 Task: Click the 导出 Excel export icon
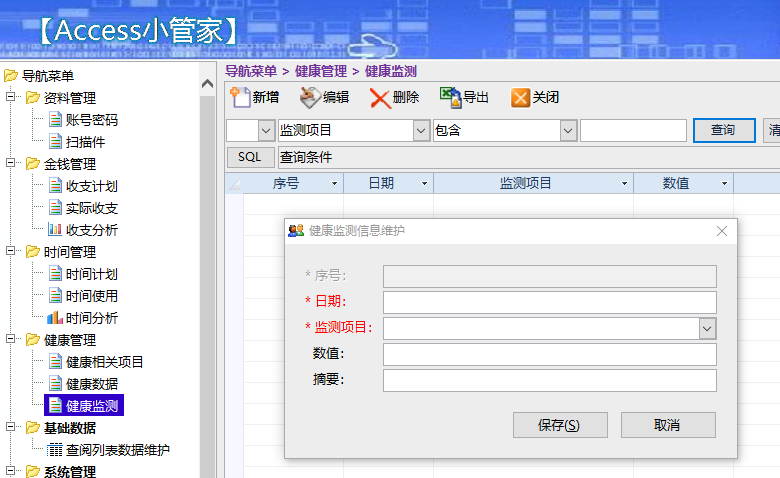pyautogui.click(x=451, y=97)
